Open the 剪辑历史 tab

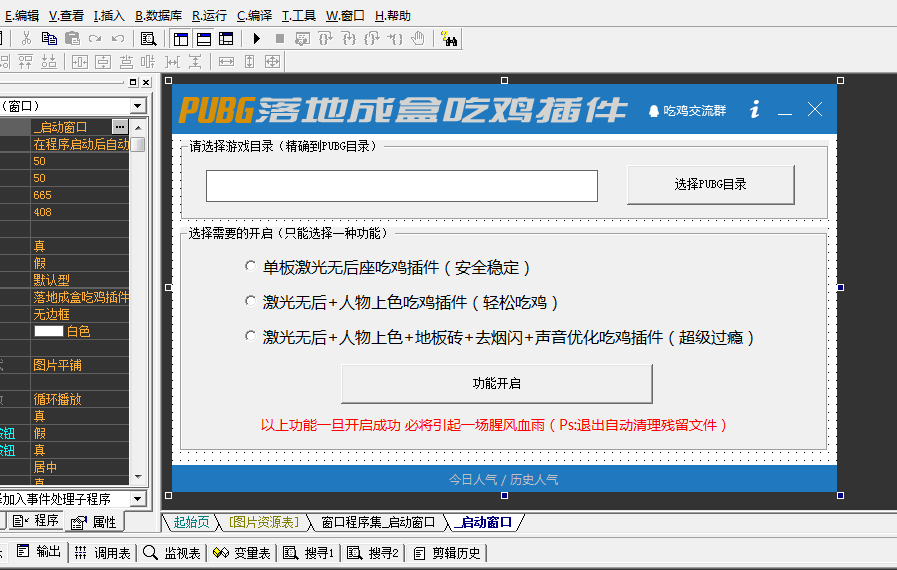tap(448, 553)
